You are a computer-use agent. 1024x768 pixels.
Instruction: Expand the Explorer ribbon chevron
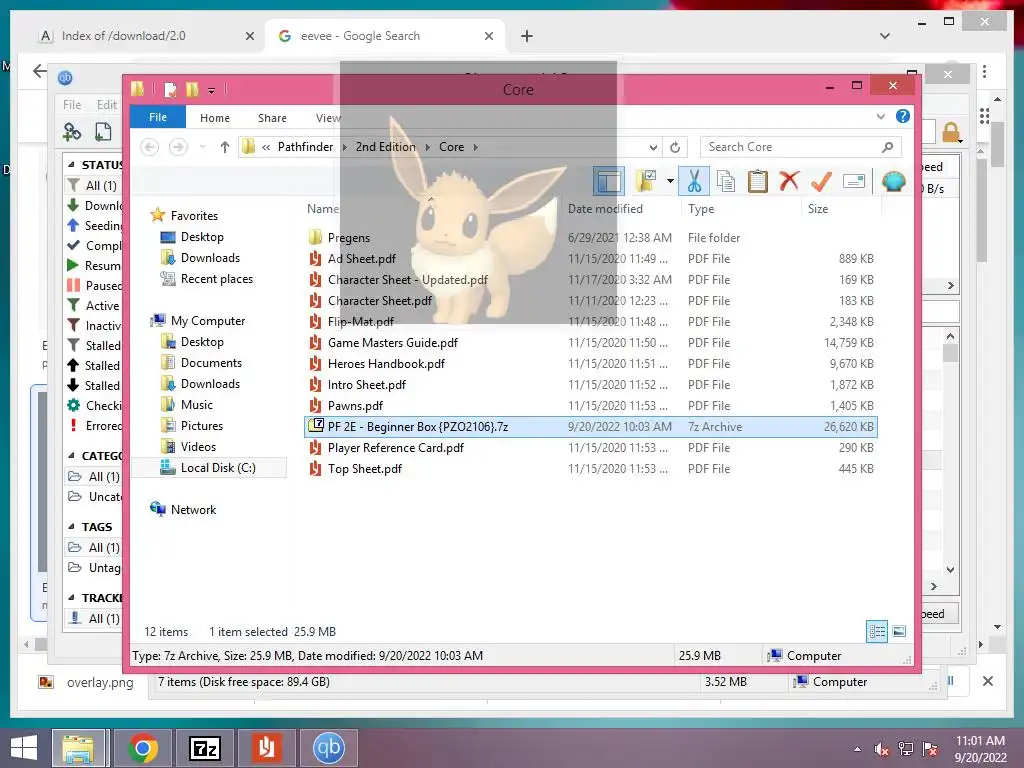(x=880, y=117)
